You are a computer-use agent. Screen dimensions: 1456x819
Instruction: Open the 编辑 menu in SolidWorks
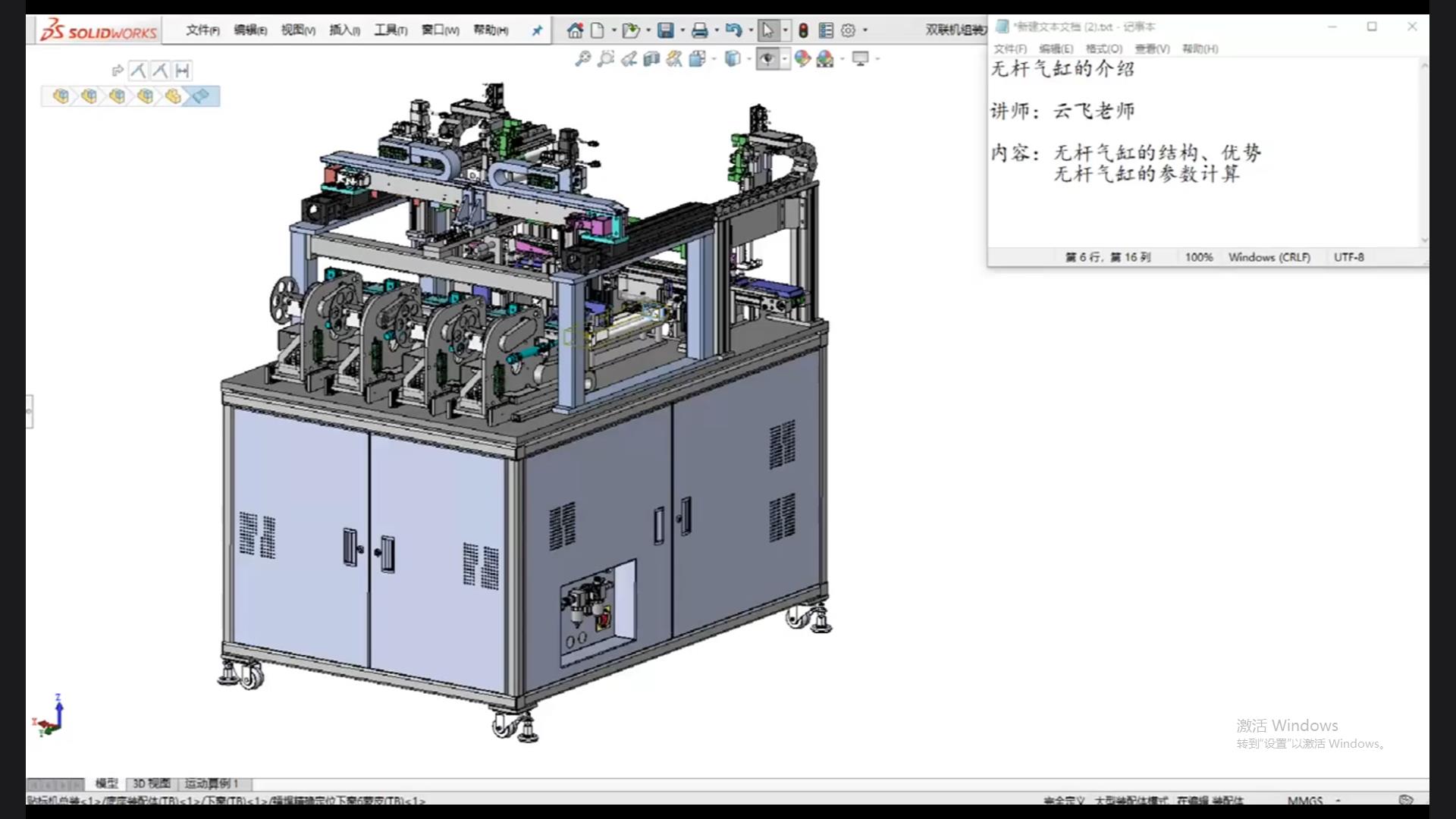pos(250,30)
